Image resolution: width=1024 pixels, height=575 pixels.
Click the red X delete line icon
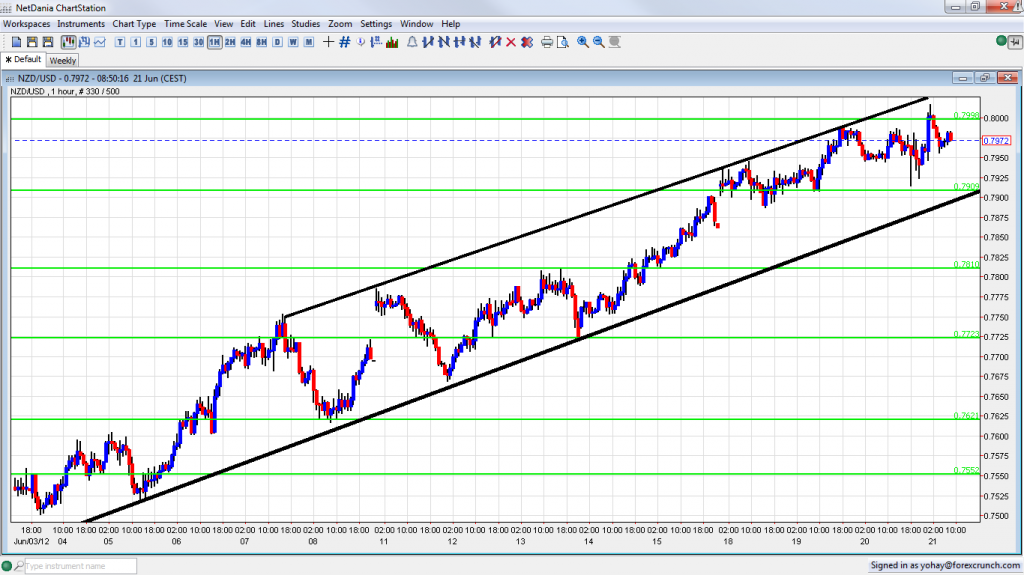511,42
